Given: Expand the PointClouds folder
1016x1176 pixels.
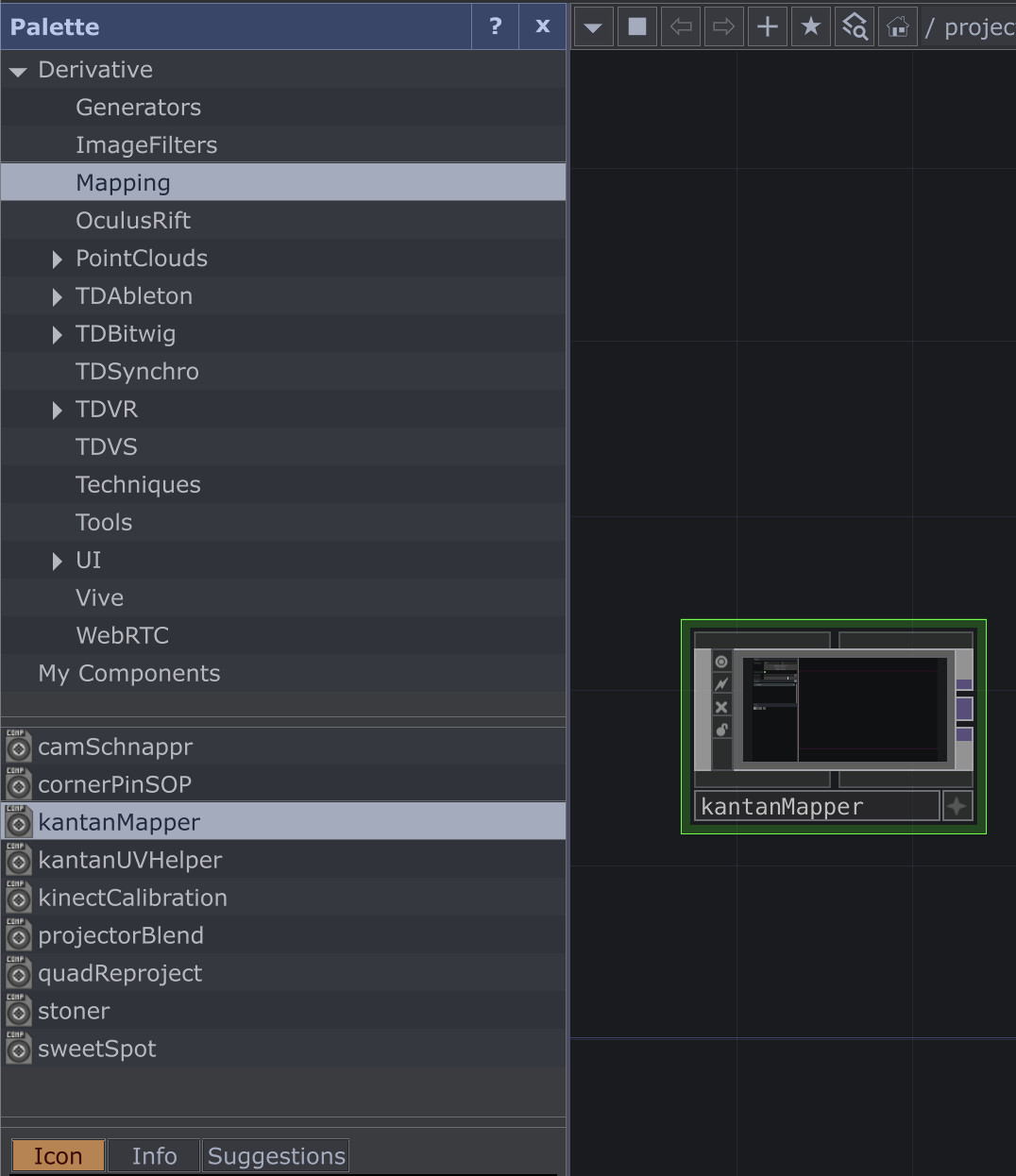Looking at the screenshot, I should pyautogui.click(x=58, y=259).
